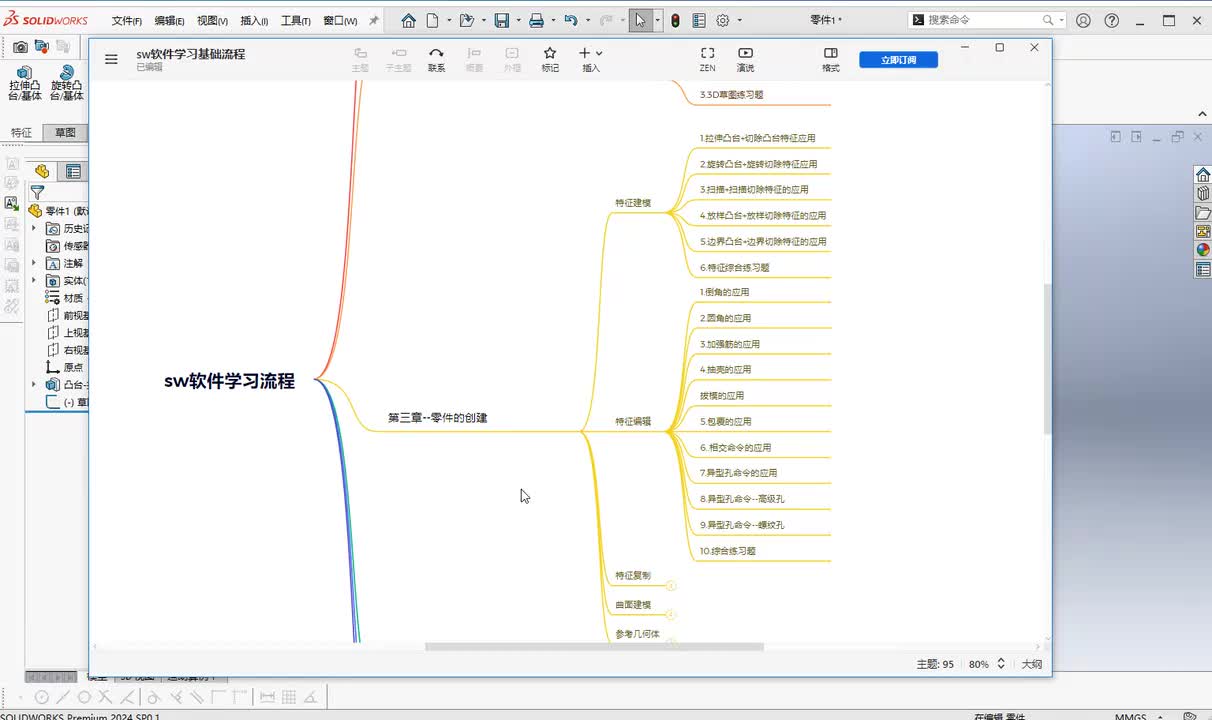Expand the 实体 solid bodies folder
This screenshot has height=720, width=1212.
(x=33, y=281)
